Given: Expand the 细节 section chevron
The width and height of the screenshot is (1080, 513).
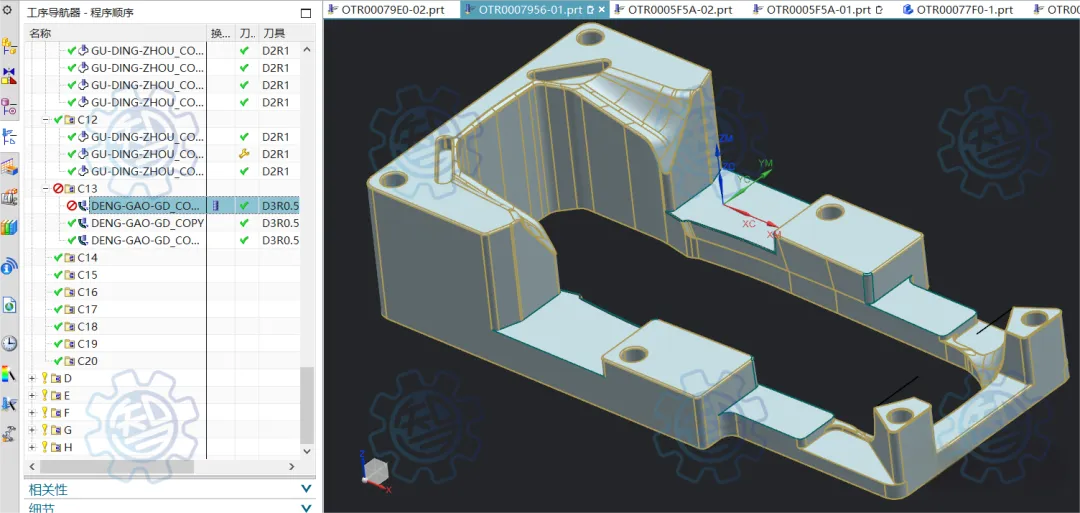Looking at the screenshot, I should click(307, 508).
